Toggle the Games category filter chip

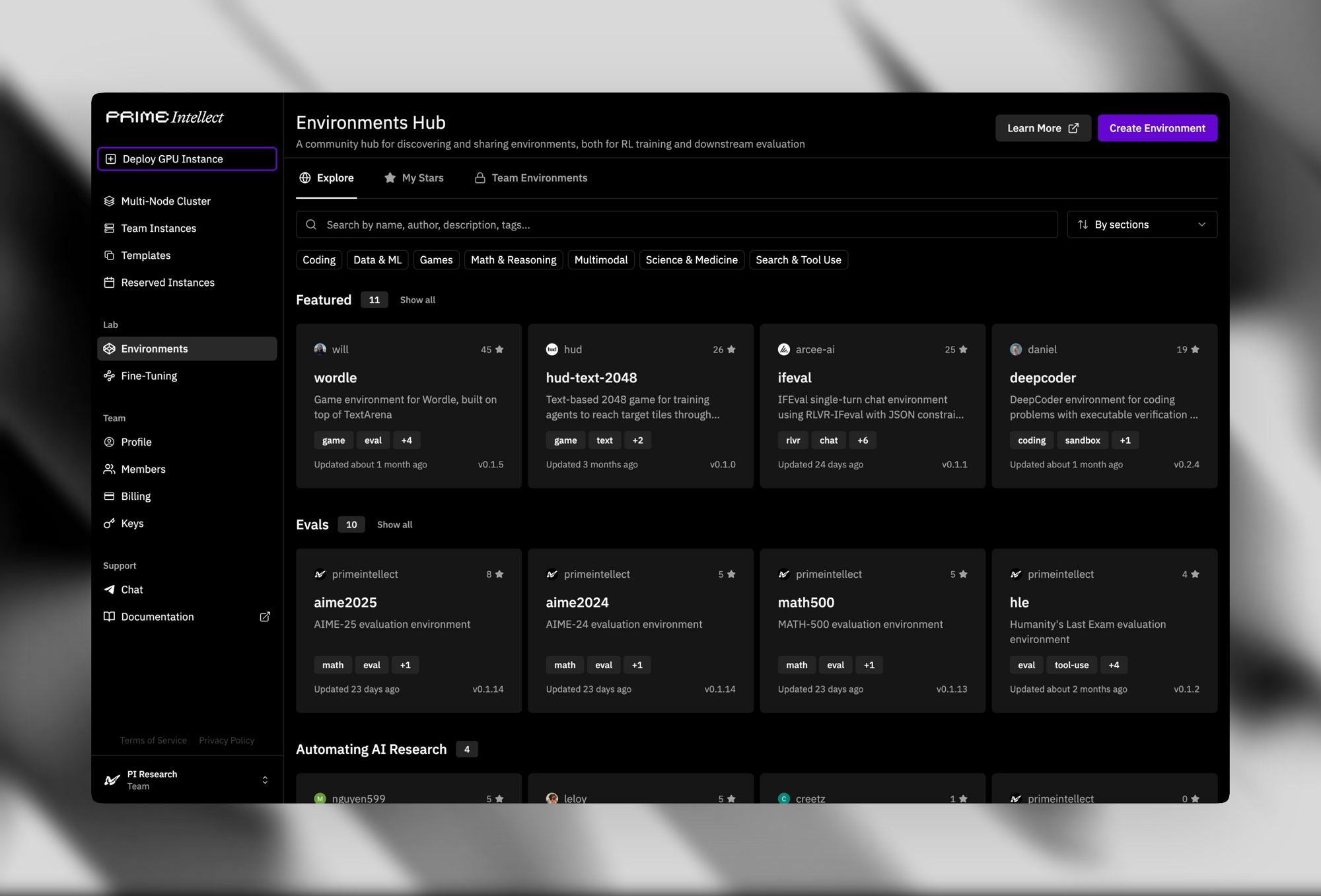[x=436, y=260]
